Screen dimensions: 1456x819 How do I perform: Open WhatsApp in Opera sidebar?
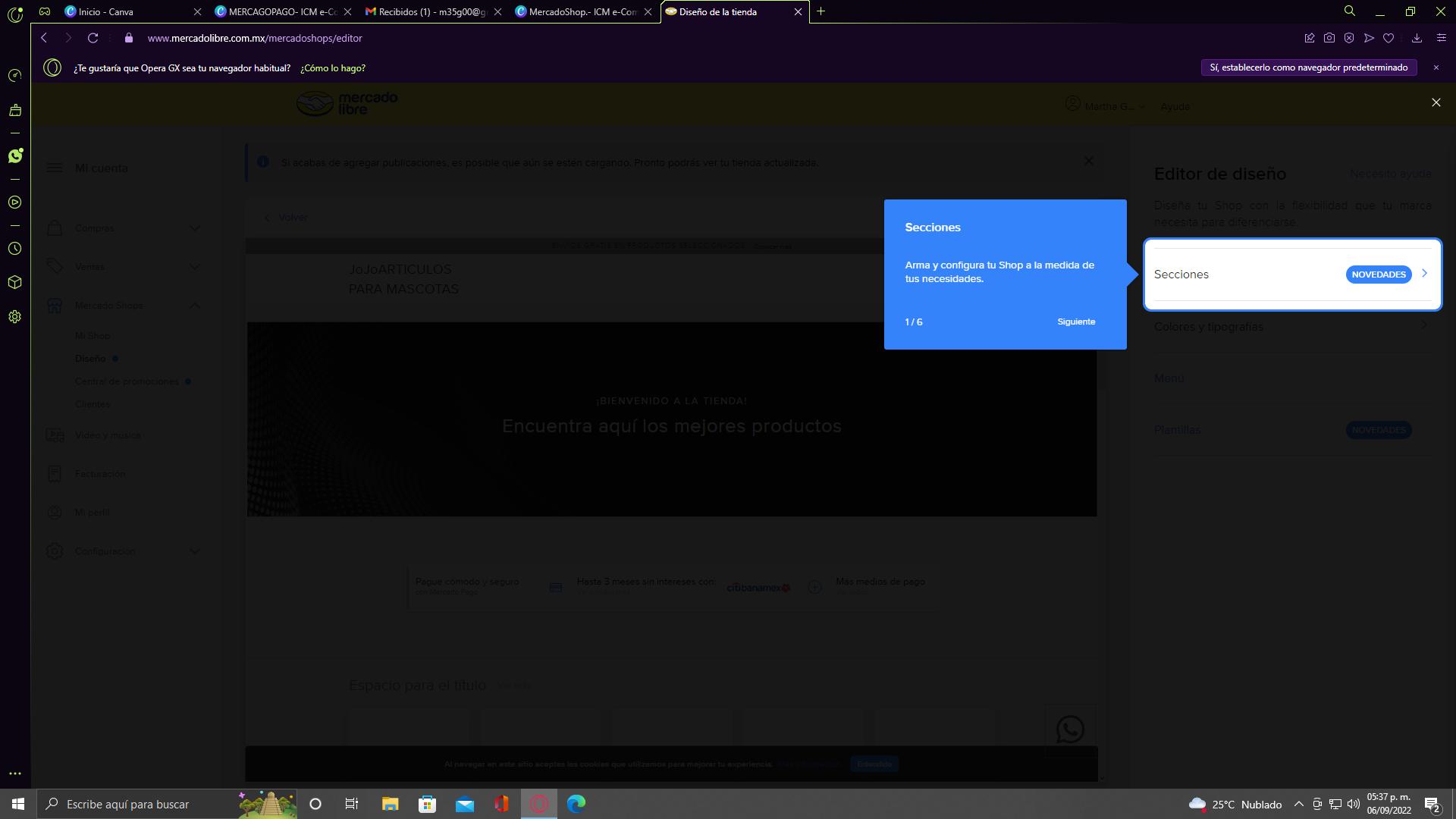pos(15,155)
